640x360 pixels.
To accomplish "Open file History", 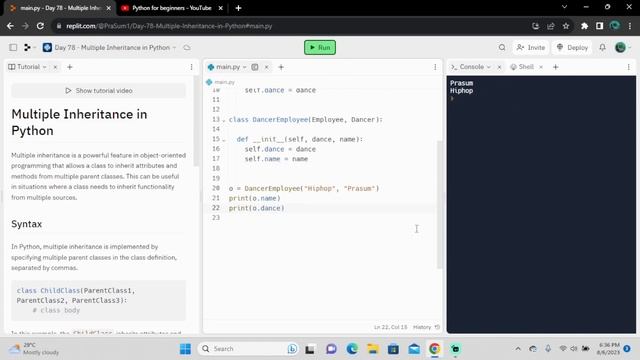I will pos(426,327).
